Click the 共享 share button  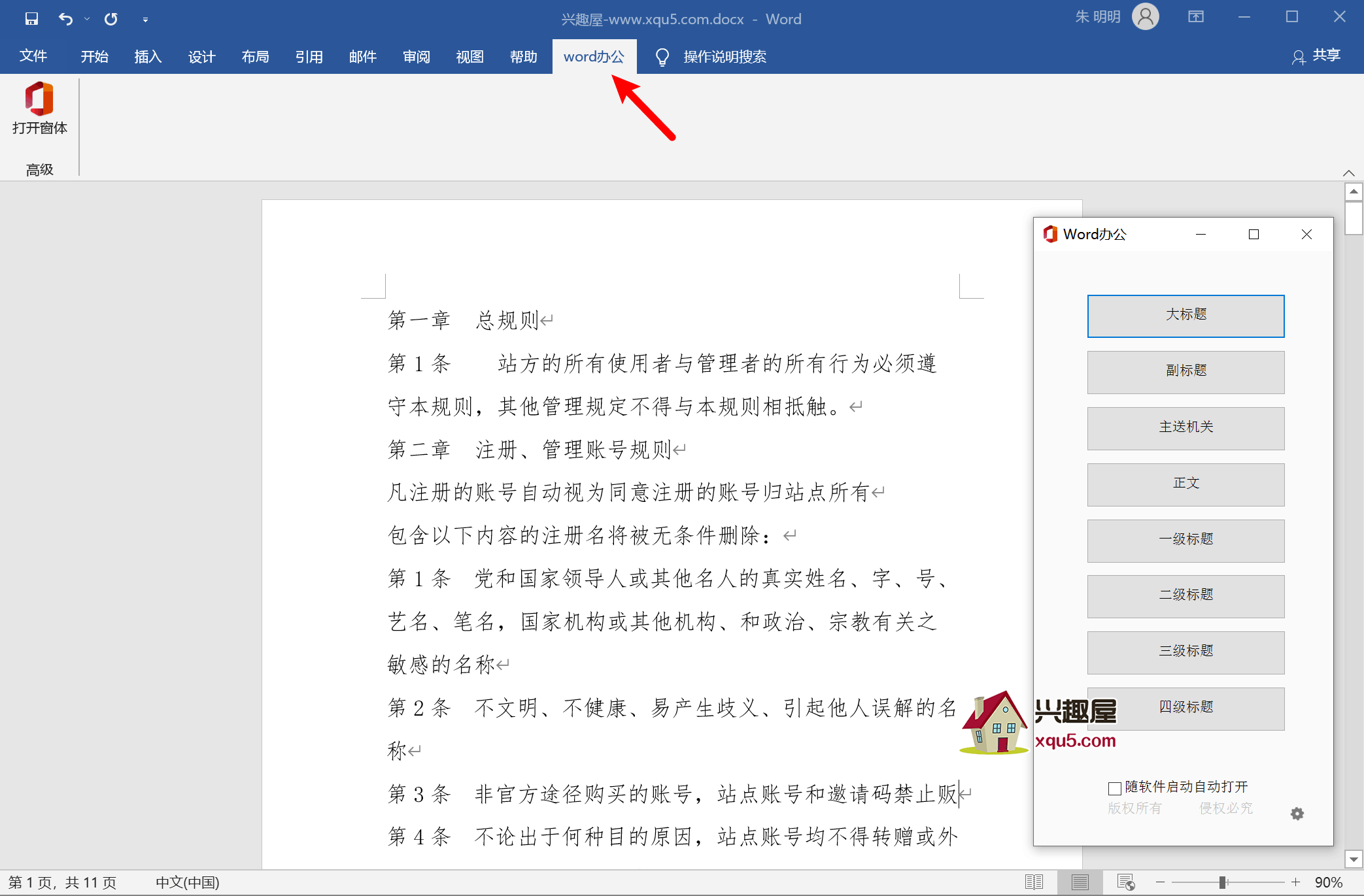coord(1316,56)
